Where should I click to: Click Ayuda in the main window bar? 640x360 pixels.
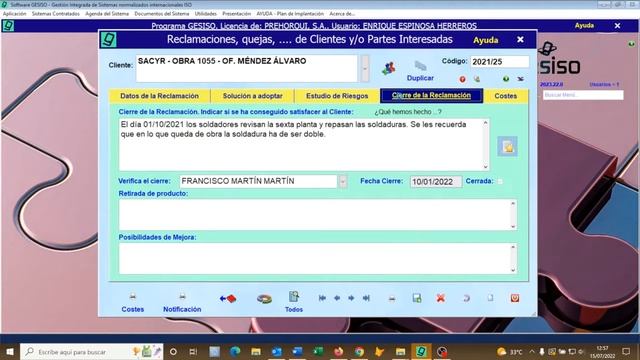tap(584, 25)
